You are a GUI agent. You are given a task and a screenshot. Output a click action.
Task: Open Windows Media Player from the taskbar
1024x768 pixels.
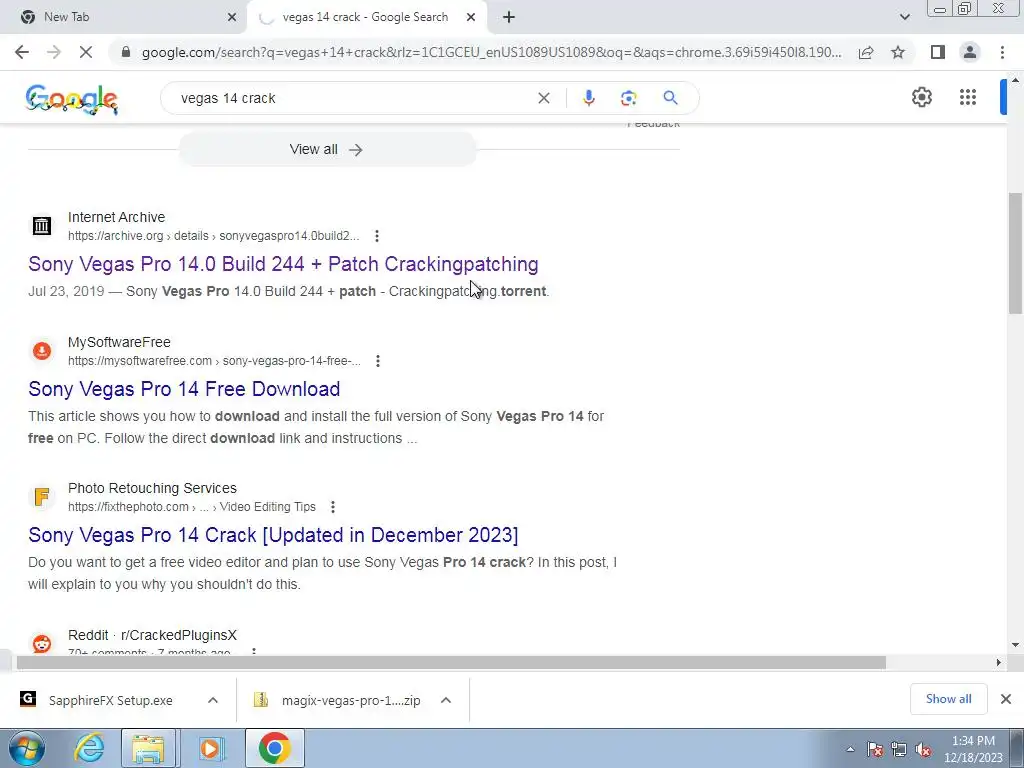pyautogui.click(x=210, y=748)
